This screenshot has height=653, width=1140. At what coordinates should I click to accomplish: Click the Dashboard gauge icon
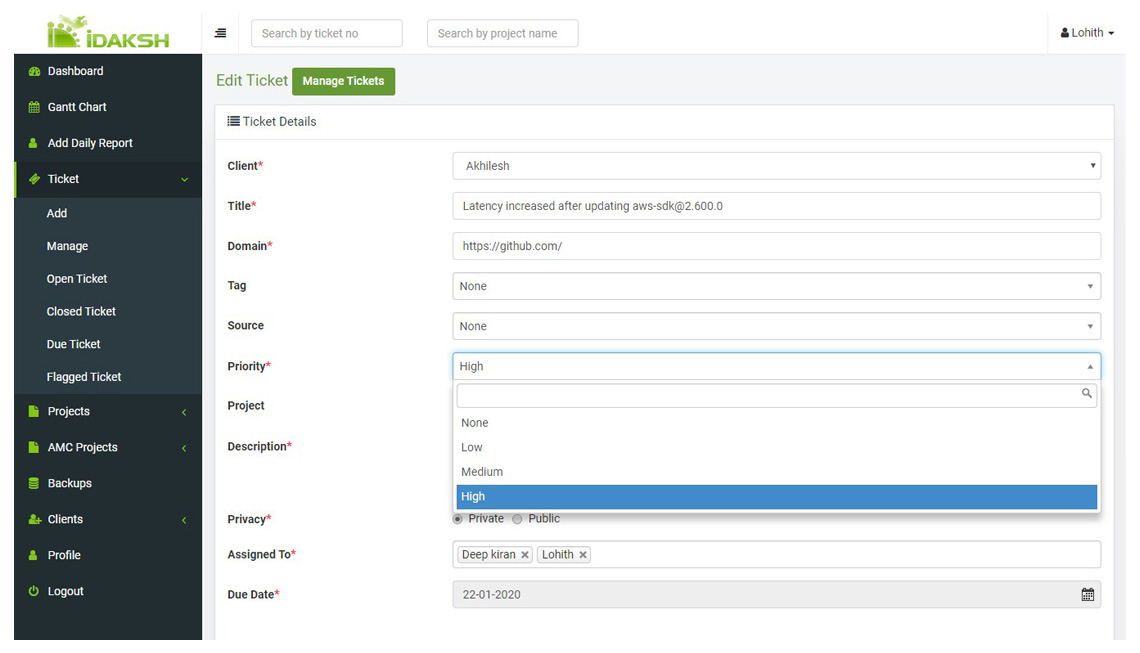pos(33,71)
